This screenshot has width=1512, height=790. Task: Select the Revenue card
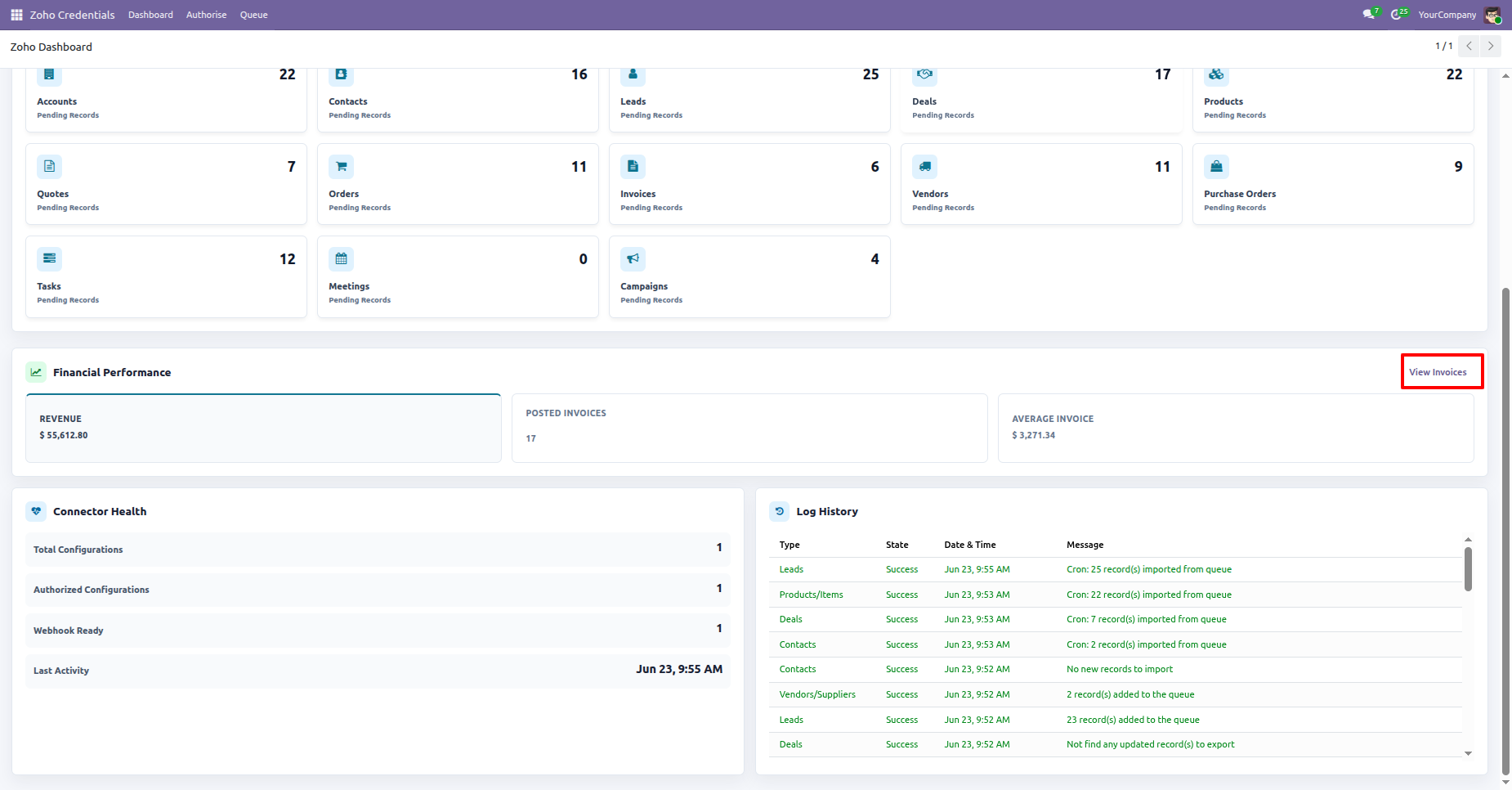click(x=263, y=428)
